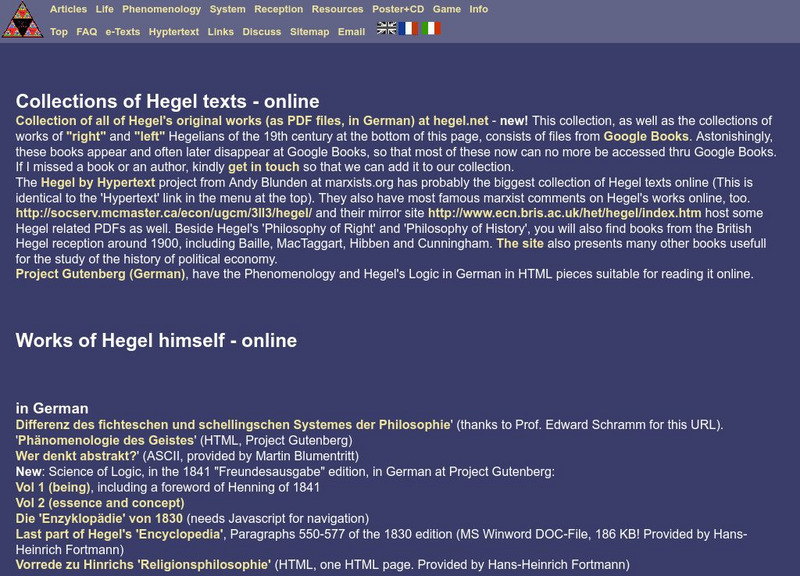Open the Reception menu item
The image size is (800, 576).
point(279,9)
